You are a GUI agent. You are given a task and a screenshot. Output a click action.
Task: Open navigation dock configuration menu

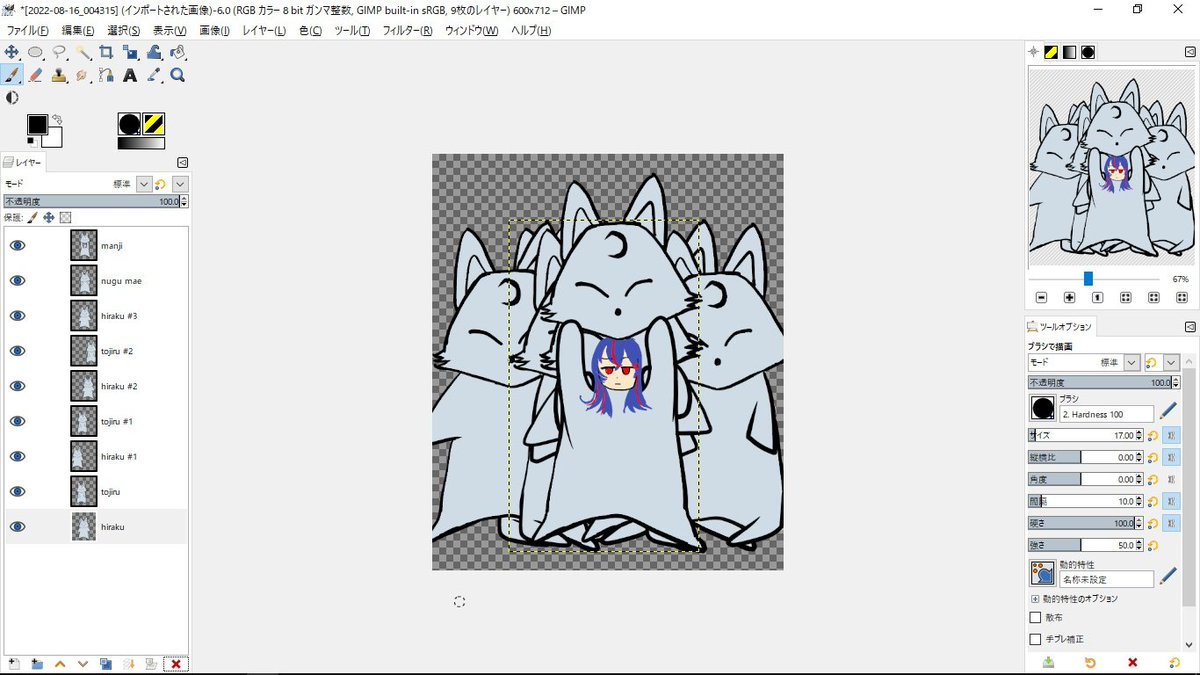1190,52
